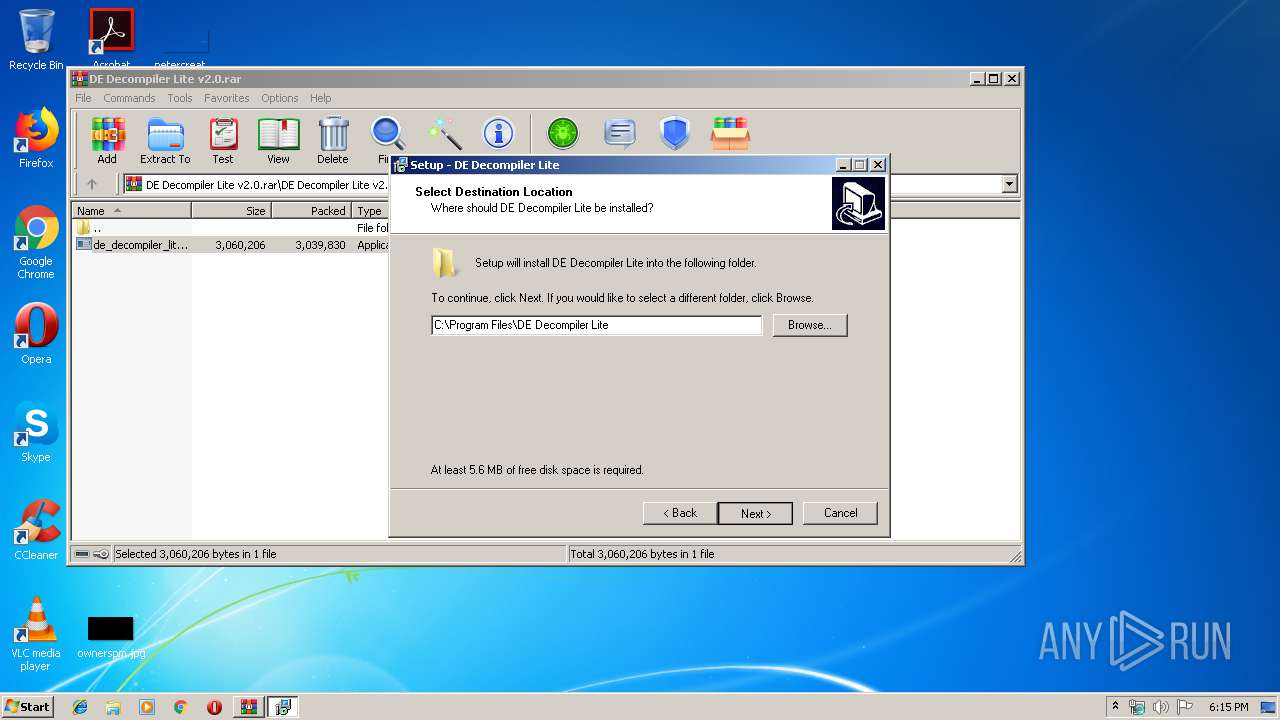Image resolution: width=1280 pixels, height=720 pixels.
Task: Open the Recycle Bin desktop icon
Action: [x=36, y=40]
